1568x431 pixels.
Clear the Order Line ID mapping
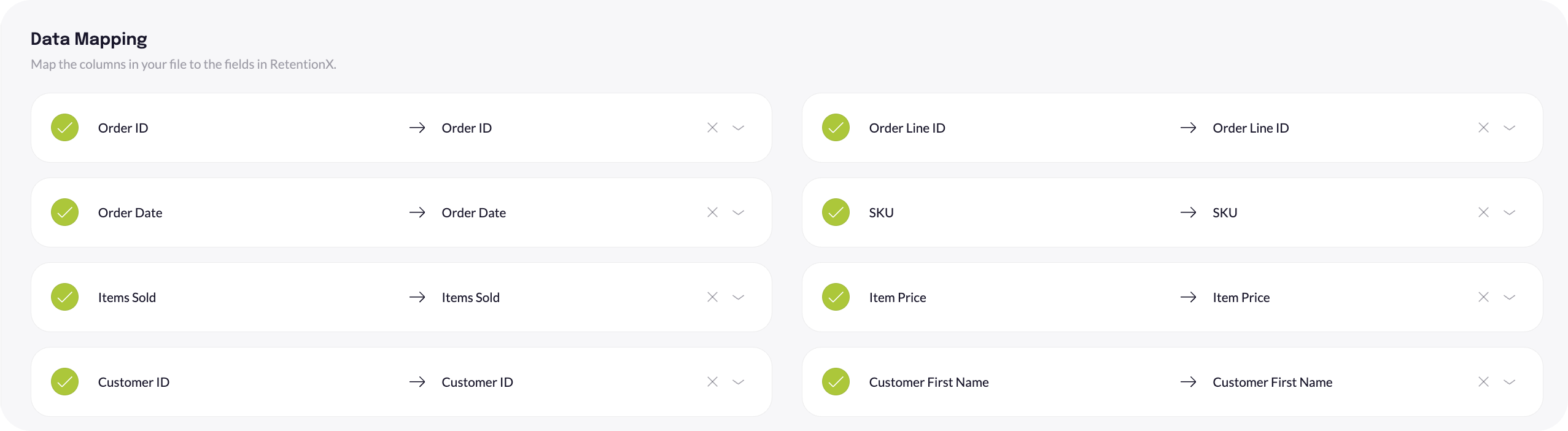pyautogui.click(x=1483, y=128)
